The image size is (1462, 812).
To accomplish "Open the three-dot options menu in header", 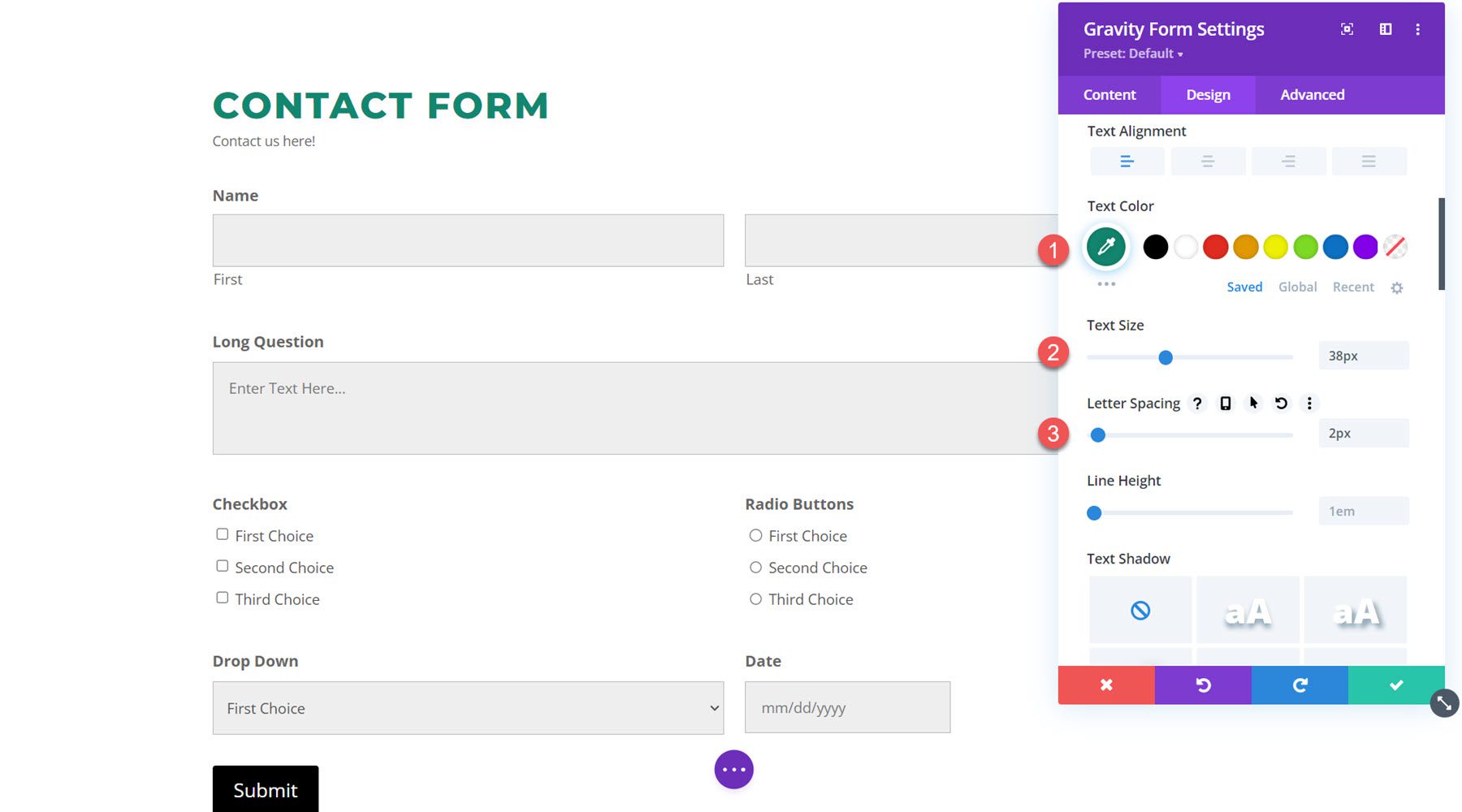I will 1418,29.
